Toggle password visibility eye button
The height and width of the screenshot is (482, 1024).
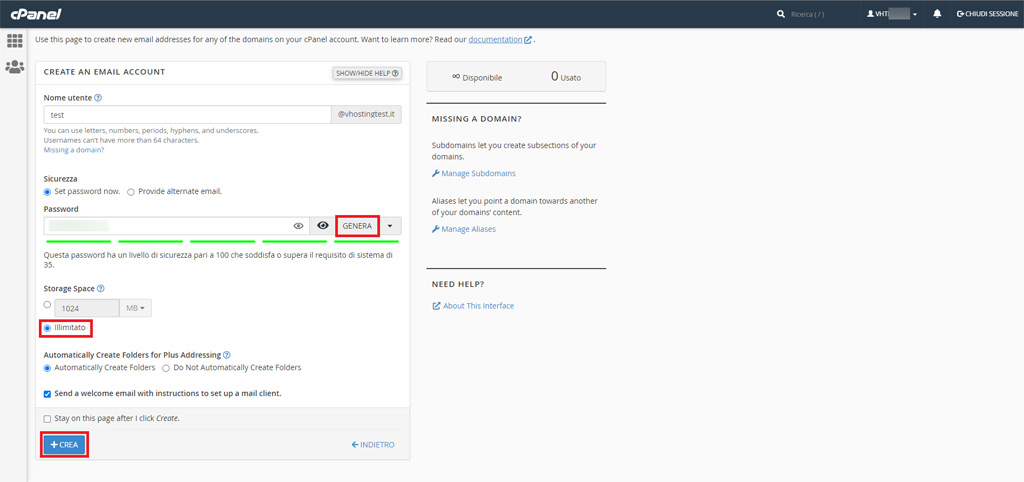322,226
